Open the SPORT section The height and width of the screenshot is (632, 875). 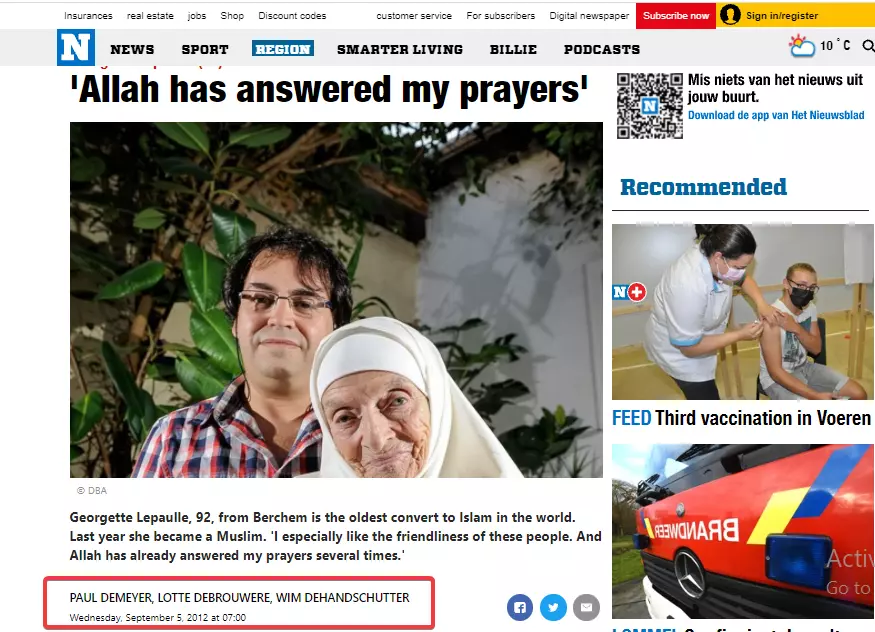(205, 50)
